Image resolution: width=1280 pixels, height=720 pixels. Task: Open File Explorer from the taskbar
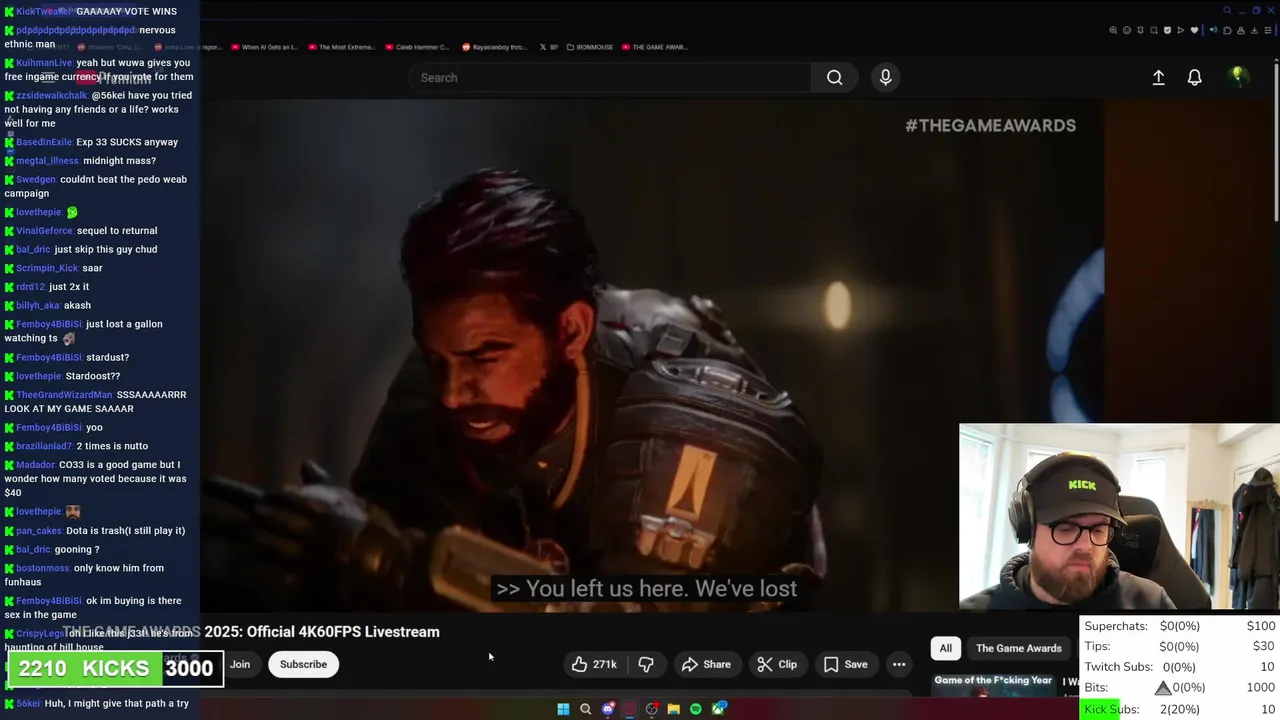point(674,709)
